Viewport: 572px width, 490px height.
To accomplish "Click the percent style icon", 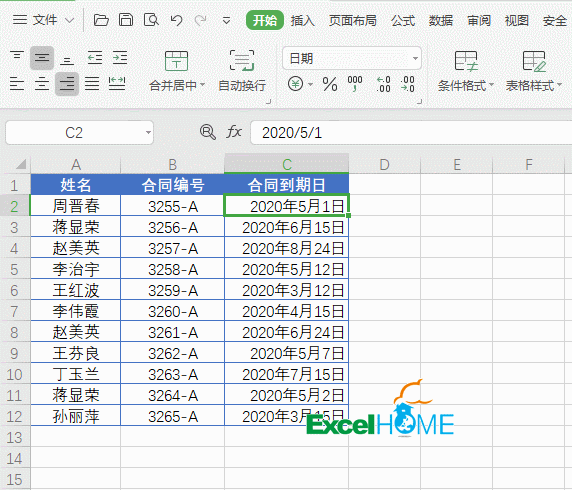I will tap(330, 85).
